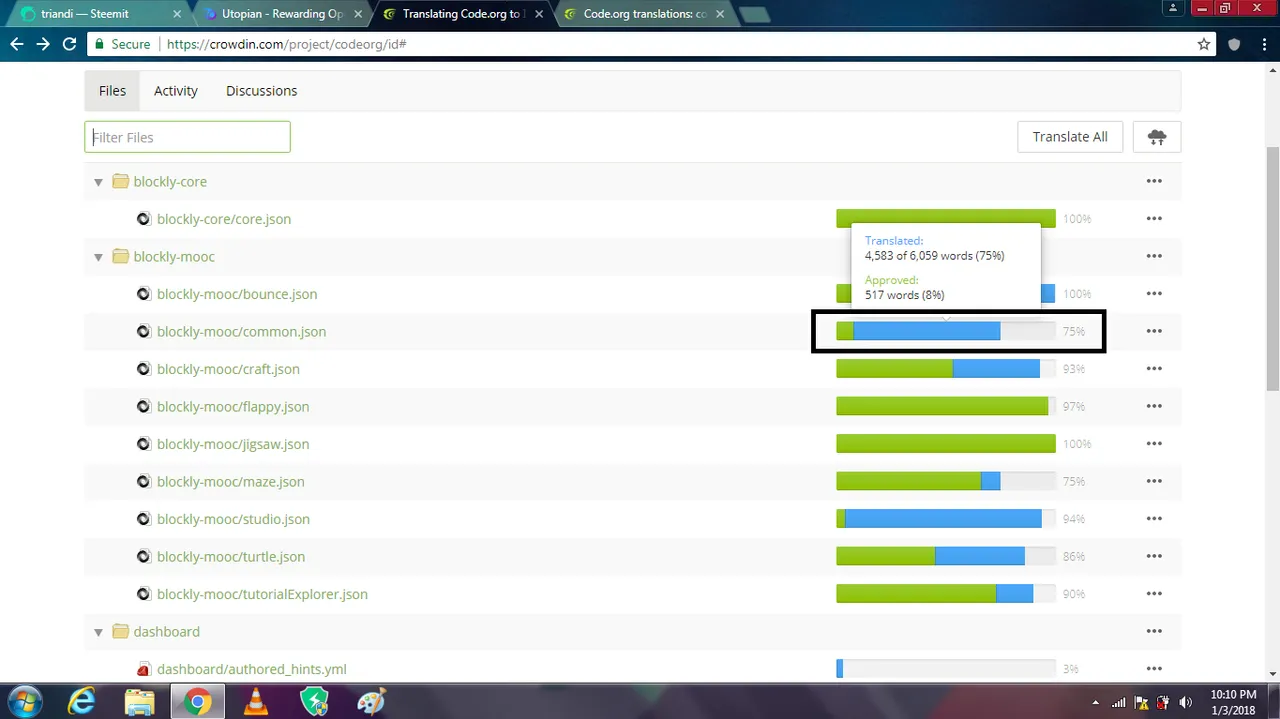Open options menu for studio.json row
Screen dimensions: 1280x719
[1154, 519]
